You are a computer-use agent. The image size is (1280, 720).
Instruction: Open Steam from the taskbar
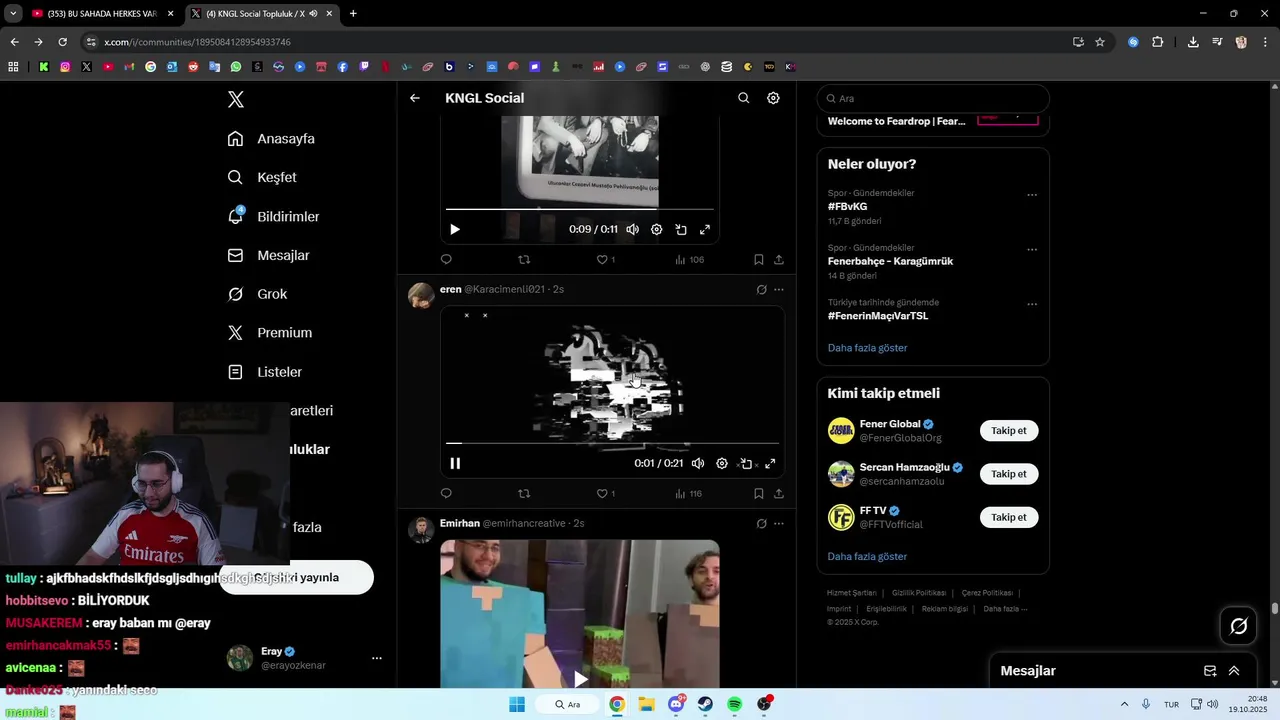pos(705,704)
